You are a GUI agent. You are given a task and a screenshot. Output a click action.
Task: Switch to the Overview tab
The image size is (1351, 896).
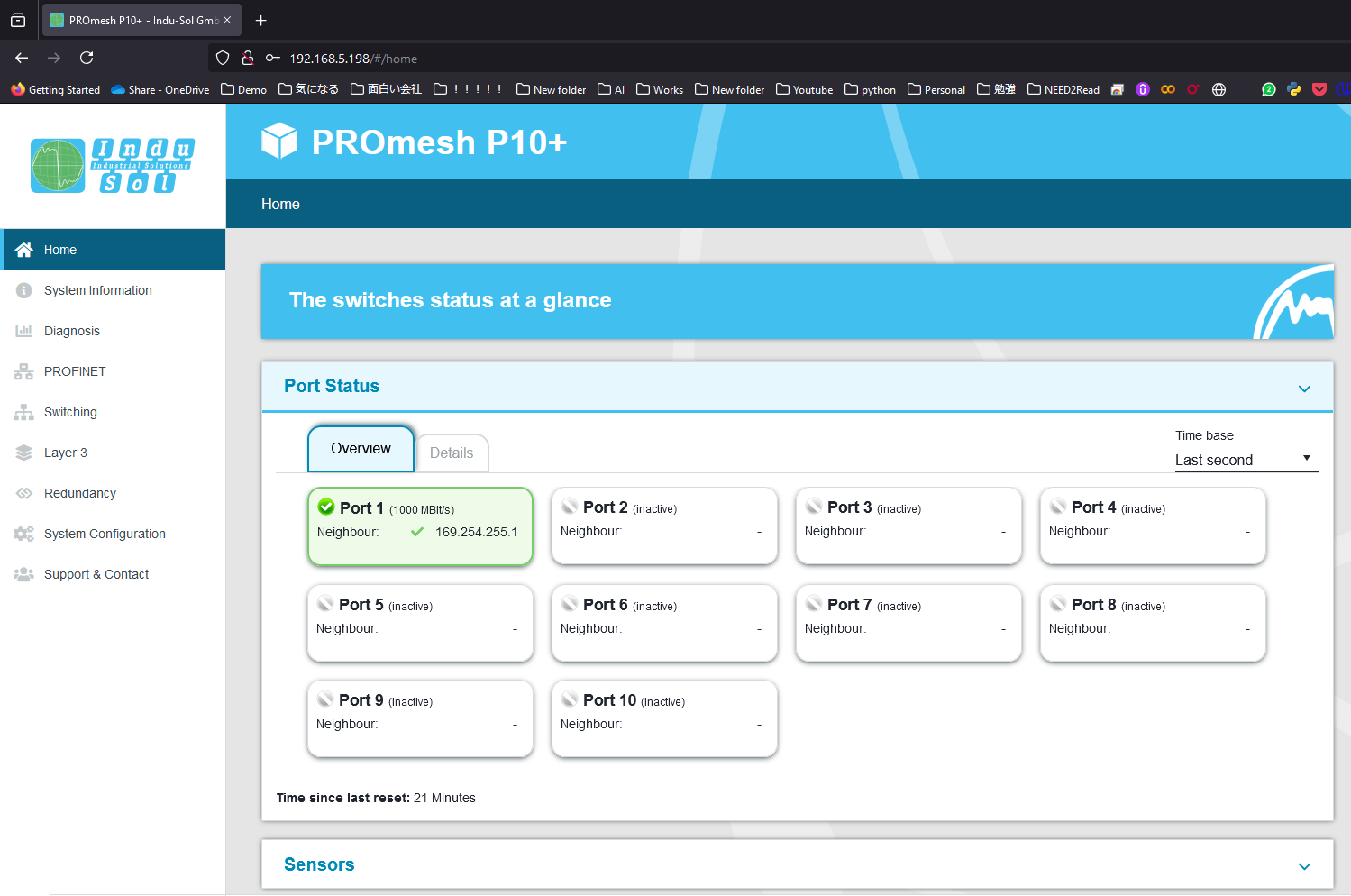click(361, 449)
